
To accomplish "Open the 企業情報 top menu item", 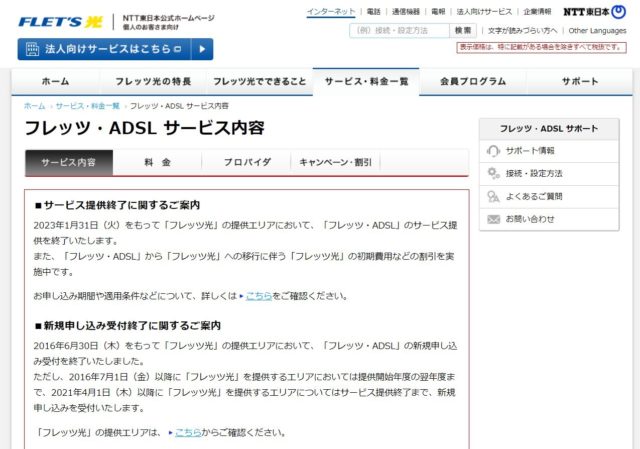I will click(537, 12).
